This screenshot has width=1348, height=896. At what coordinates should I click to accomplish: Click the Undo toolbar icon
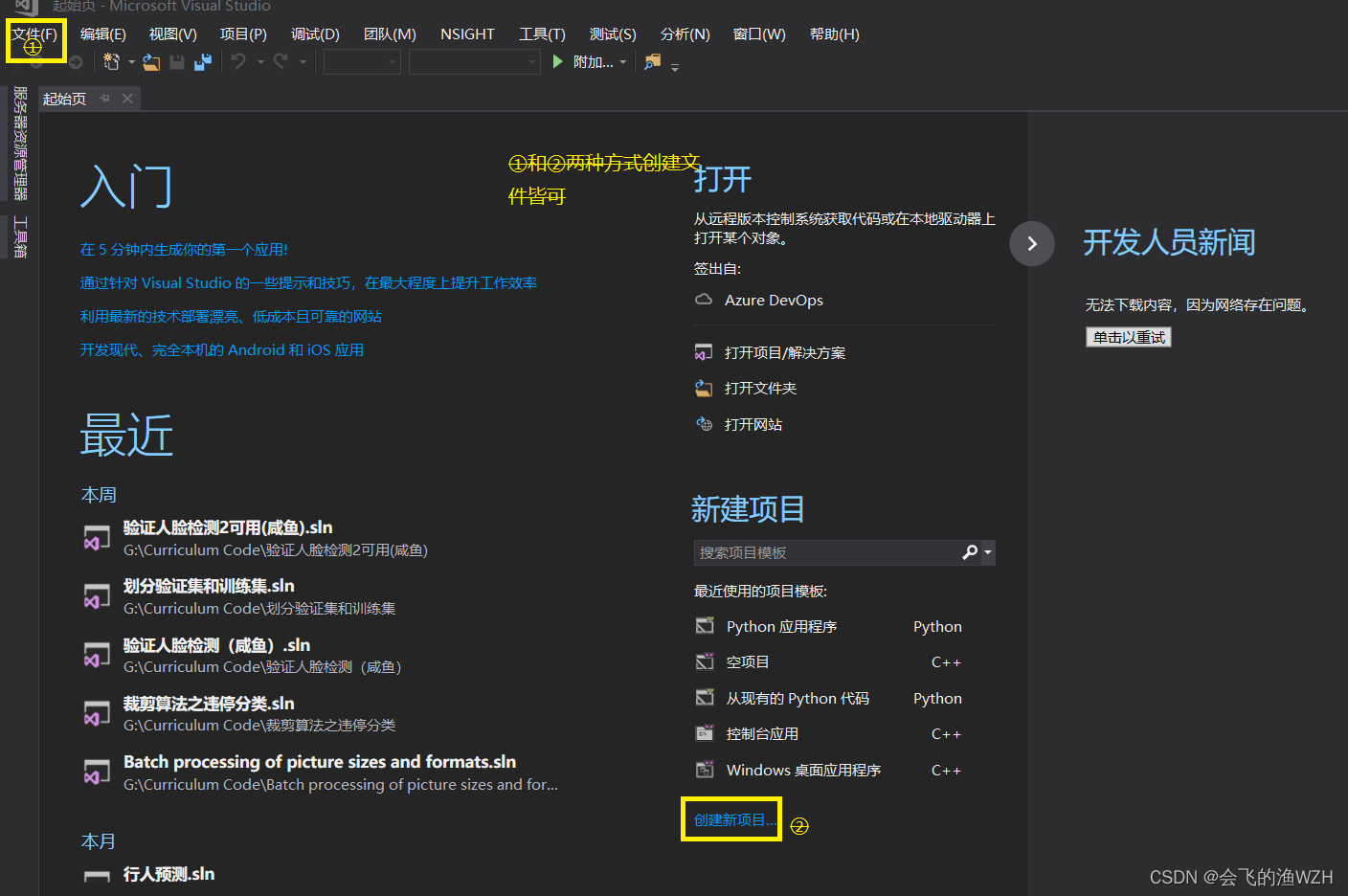click(x=238, y=62)
